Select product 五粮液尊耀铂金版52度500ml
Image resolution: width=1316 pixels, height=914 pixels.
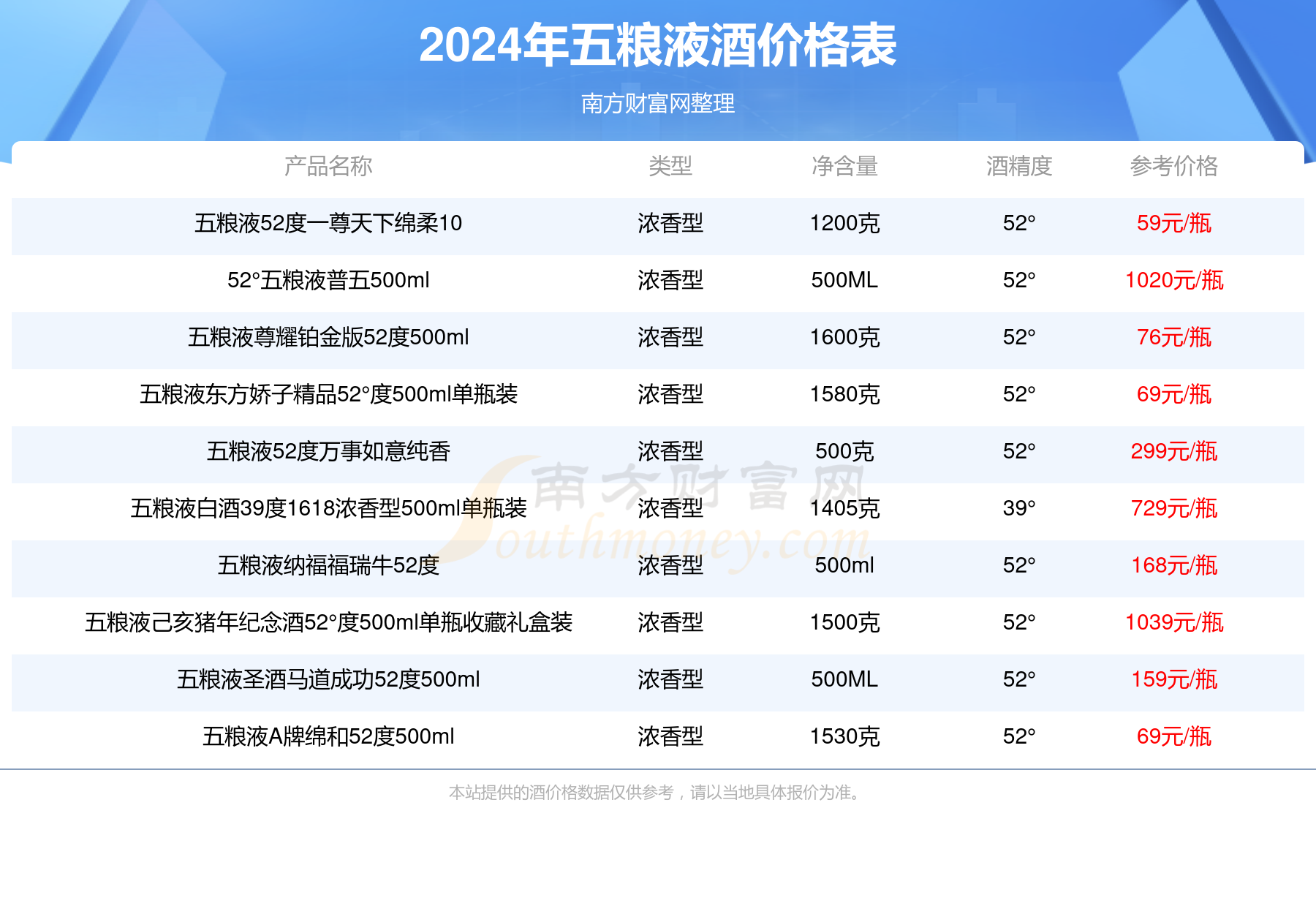[328, 337]
